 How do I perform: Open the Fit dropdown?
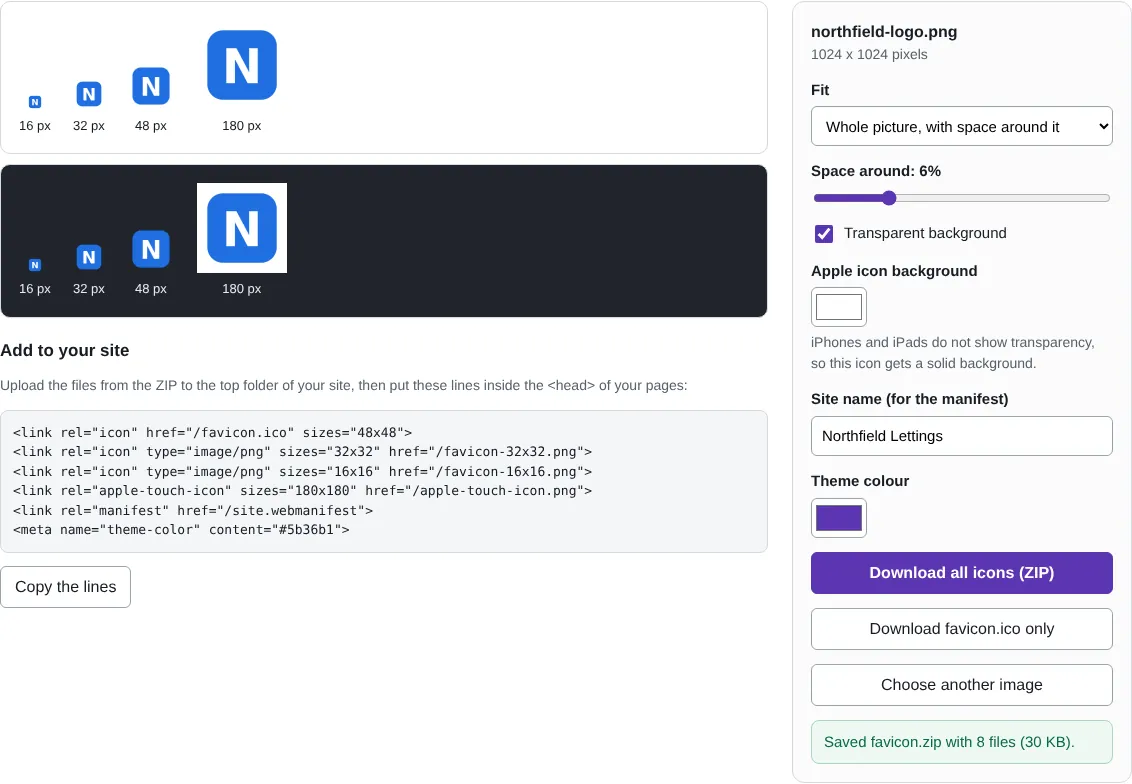pos(962,126)
